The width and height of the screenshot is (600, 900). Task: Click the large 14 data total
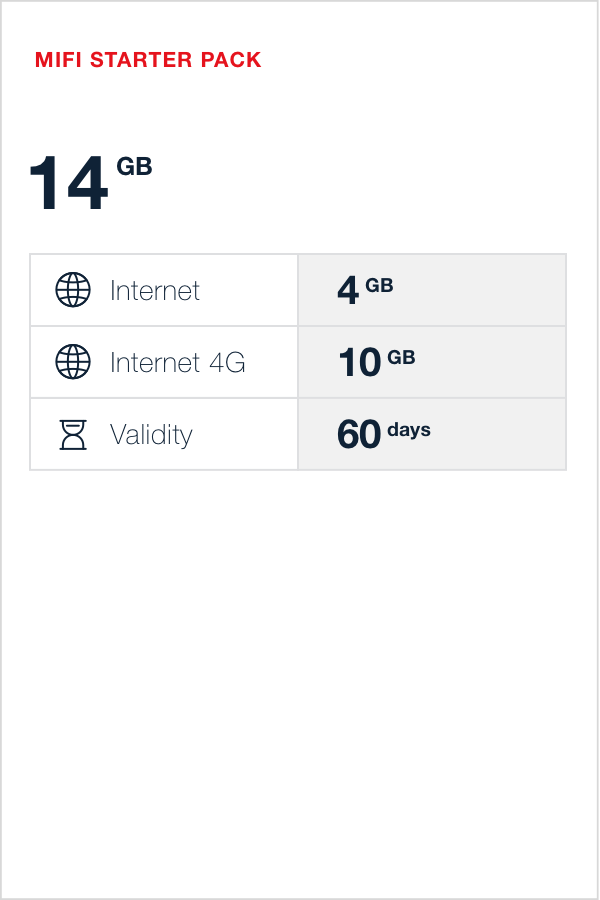(68, 184)
